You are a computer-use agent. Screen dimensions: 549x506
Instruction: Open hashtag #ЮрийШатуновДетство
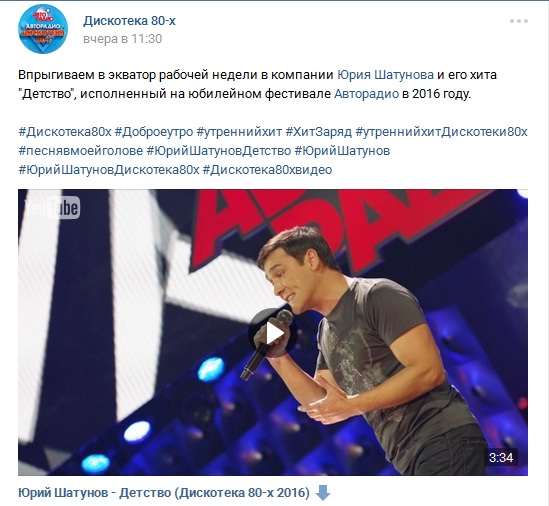218,151
